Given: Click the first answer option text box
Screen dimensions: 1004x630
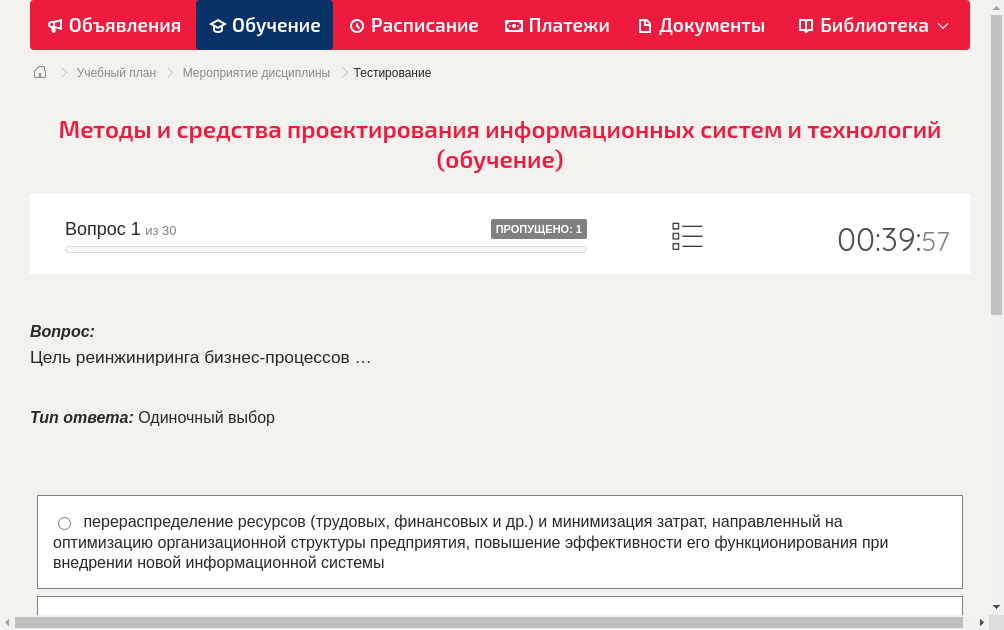Looking at the screenshot, I should [500, 541].
